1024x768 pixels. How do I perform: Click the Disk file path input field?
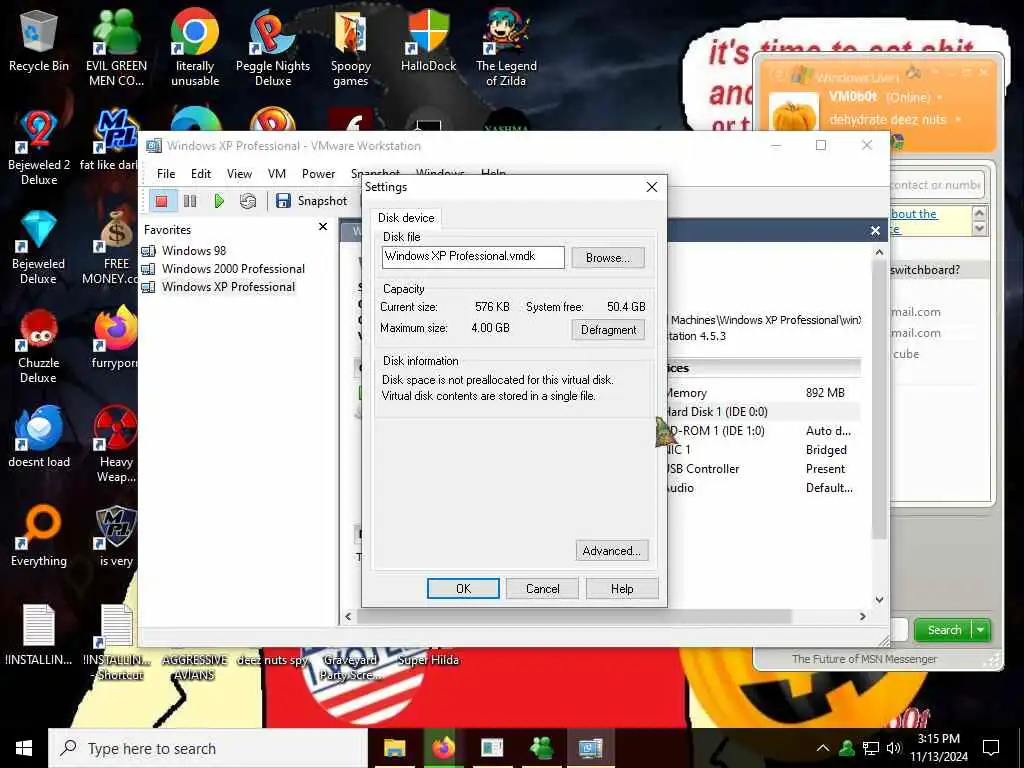[473, 257]
